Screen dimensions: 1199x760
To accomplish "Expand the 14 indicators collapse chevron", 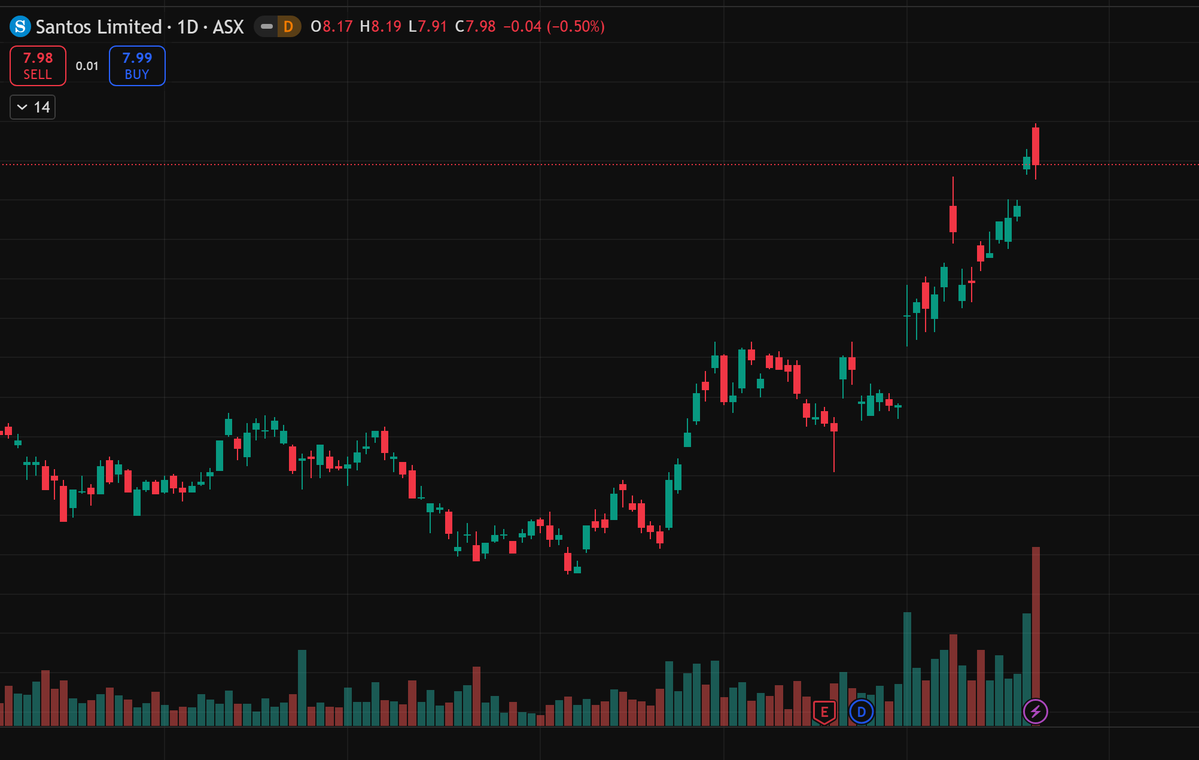I will coord(33,107).
